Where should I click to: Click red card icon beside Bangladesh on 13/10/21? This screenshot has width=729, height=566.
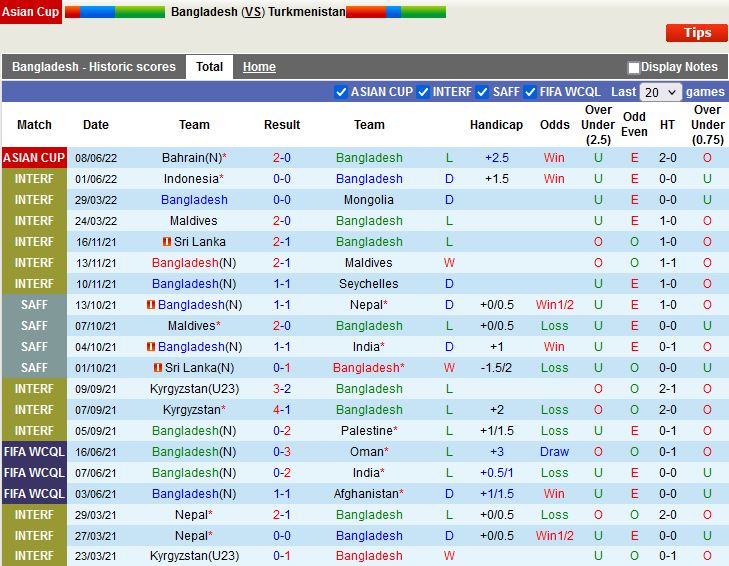click(x=151, y=305)
